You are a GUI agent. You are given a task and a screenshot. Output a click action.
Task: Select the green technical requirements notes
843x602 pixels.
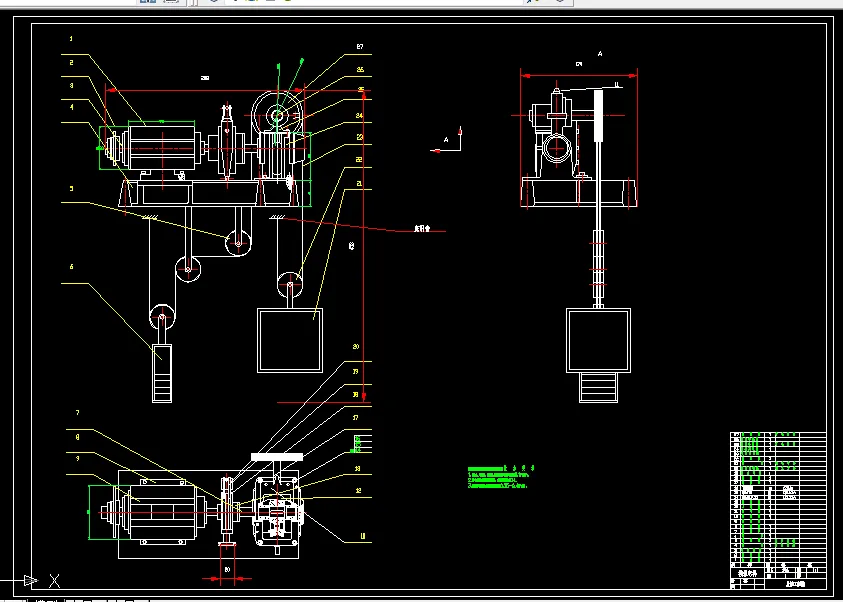click(x=500, y=477)
